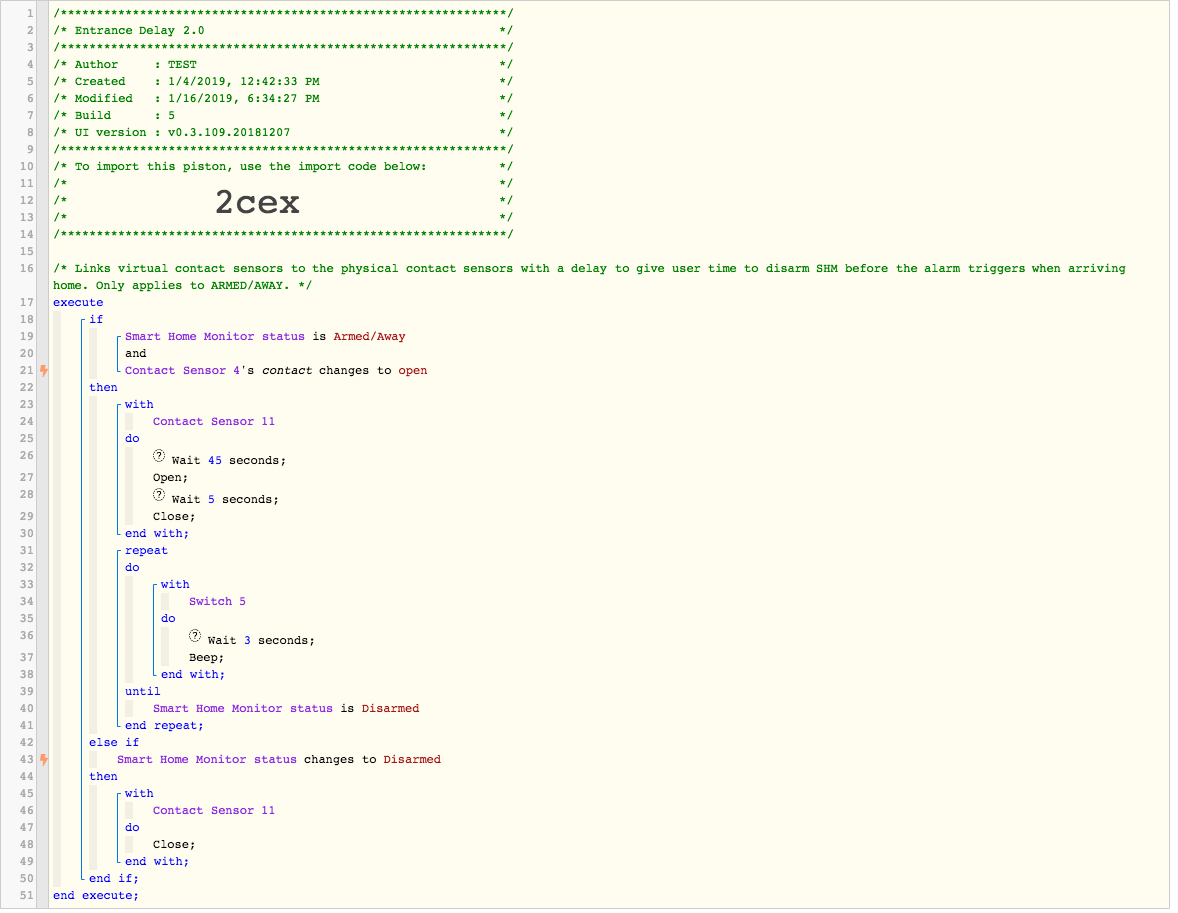Click the Close; command on line 48
Image resolution: width=1178 pixels, height=913 pixels.
tap(174, 845)
